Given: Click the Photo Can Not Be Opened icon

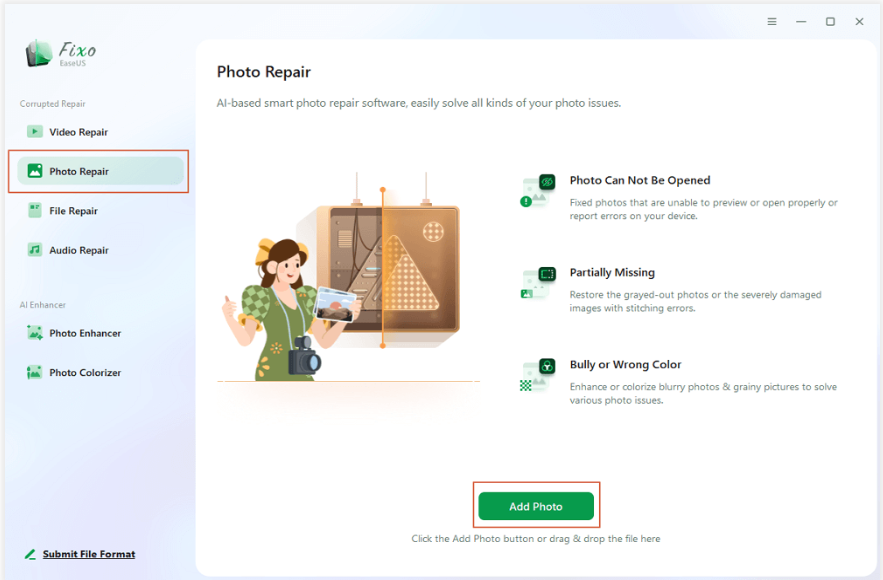Looking at the screenshot, I should click(538, 191).
